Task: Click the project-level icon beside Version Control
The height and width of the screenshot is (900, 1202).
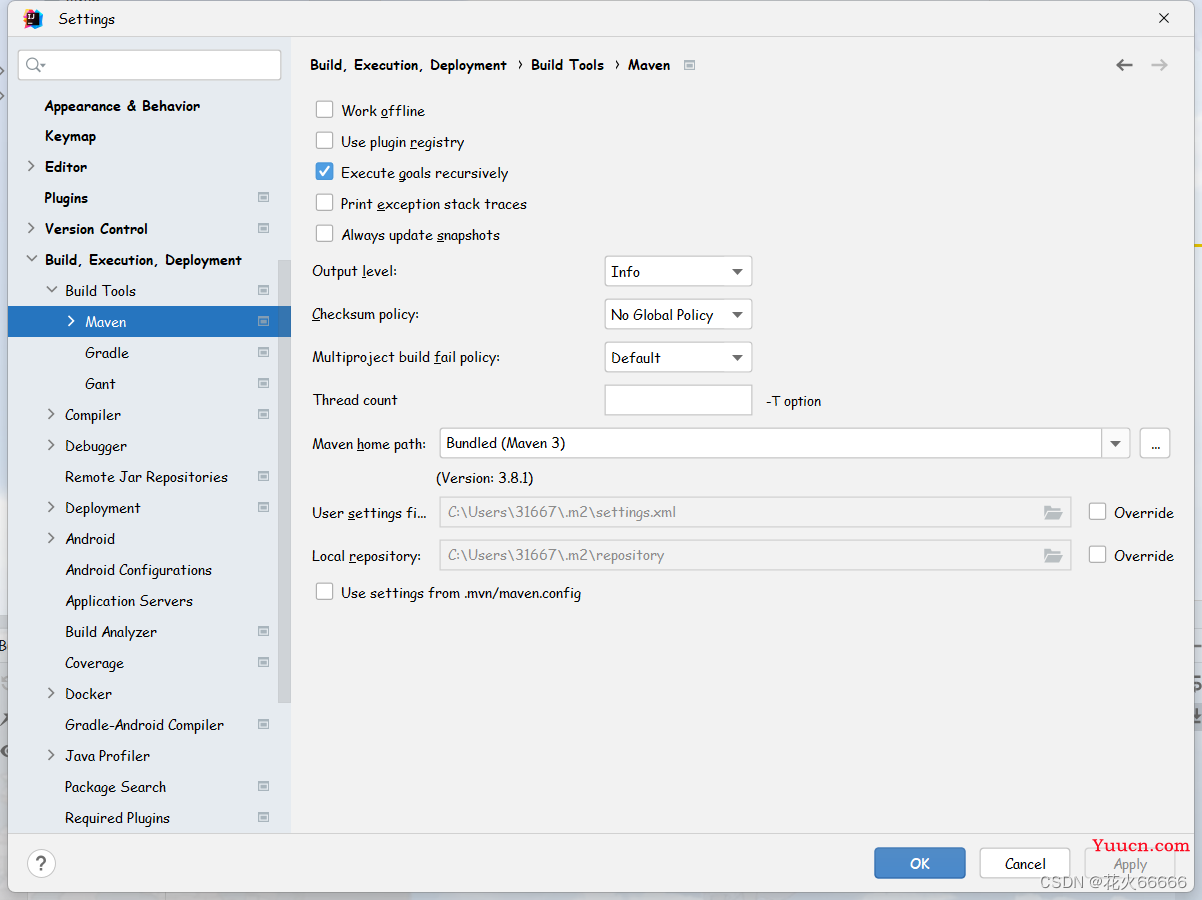Action: tap(263, 229)
